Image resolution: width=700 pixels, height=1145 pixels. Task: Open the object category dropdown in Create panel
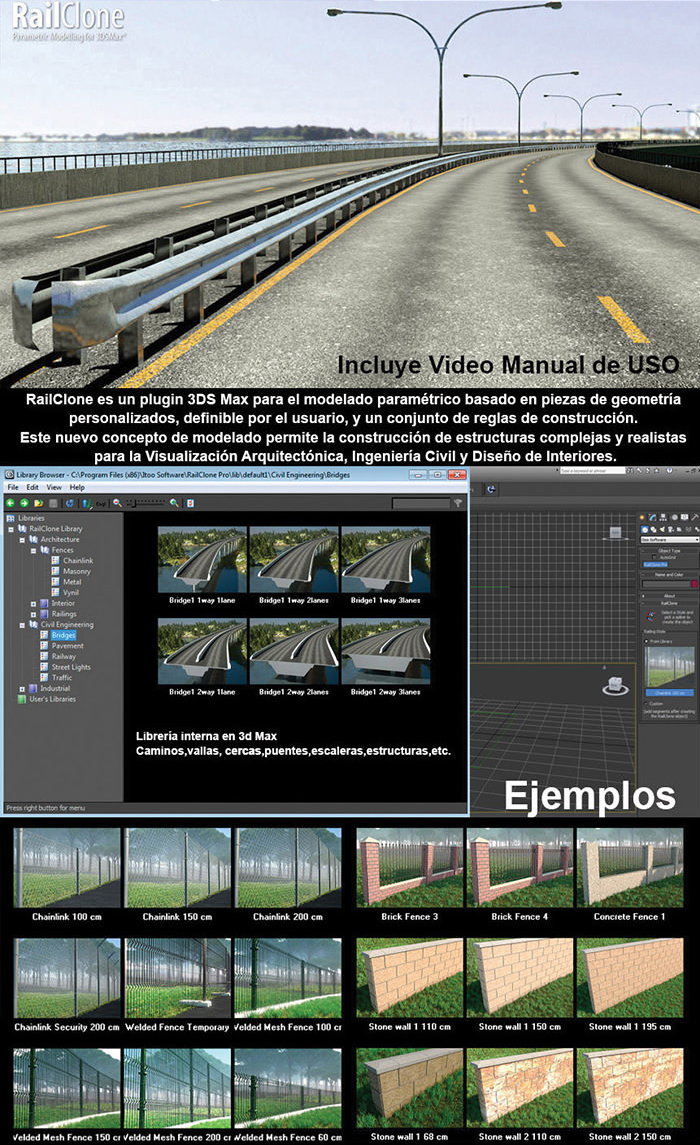[x=669, y=540]
